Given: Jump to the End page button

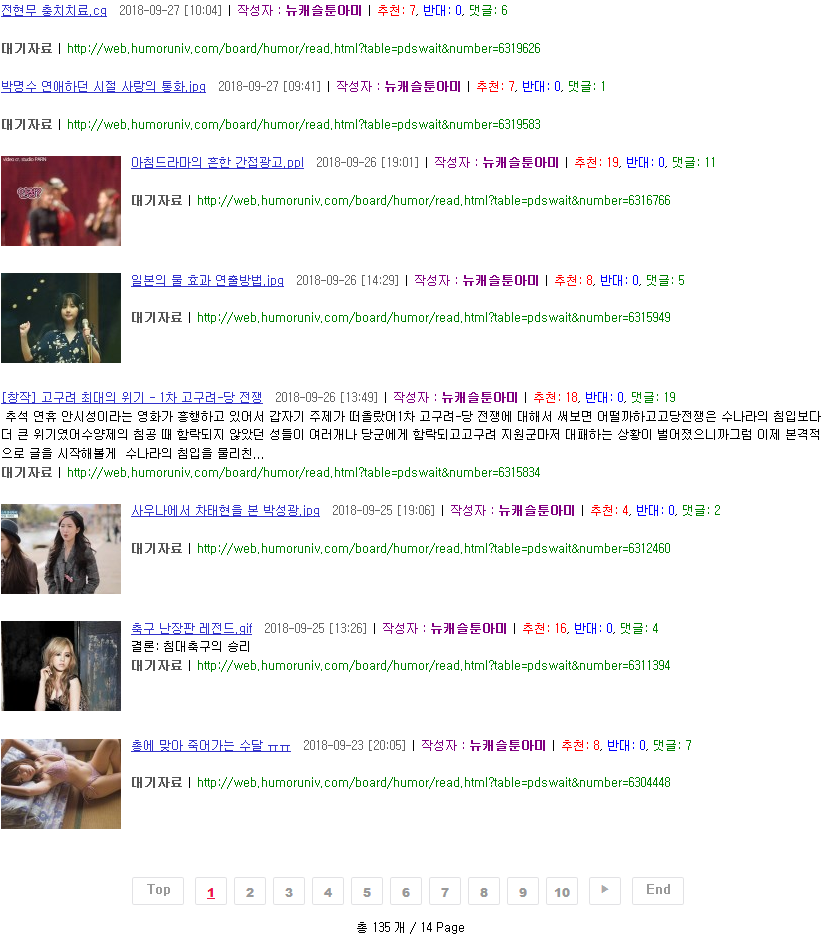Looking at the screenshot, I should [x=658, y=891].
